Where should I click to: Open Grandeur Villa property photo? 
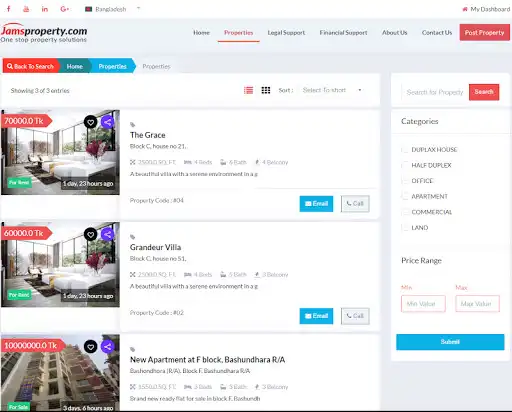pos(60,265)
